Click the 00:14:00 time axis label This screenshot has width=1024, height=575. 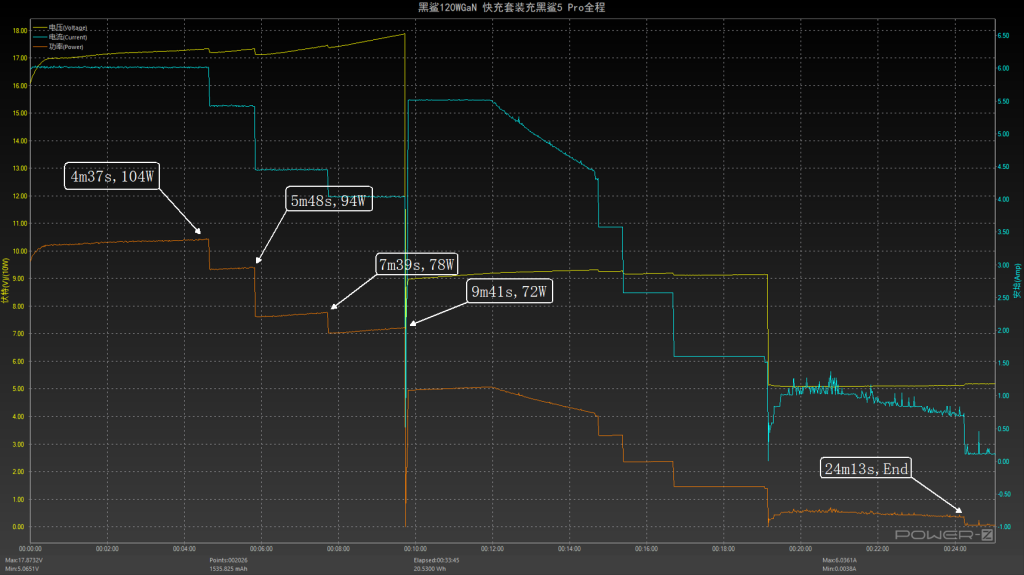tap(569, 549)
